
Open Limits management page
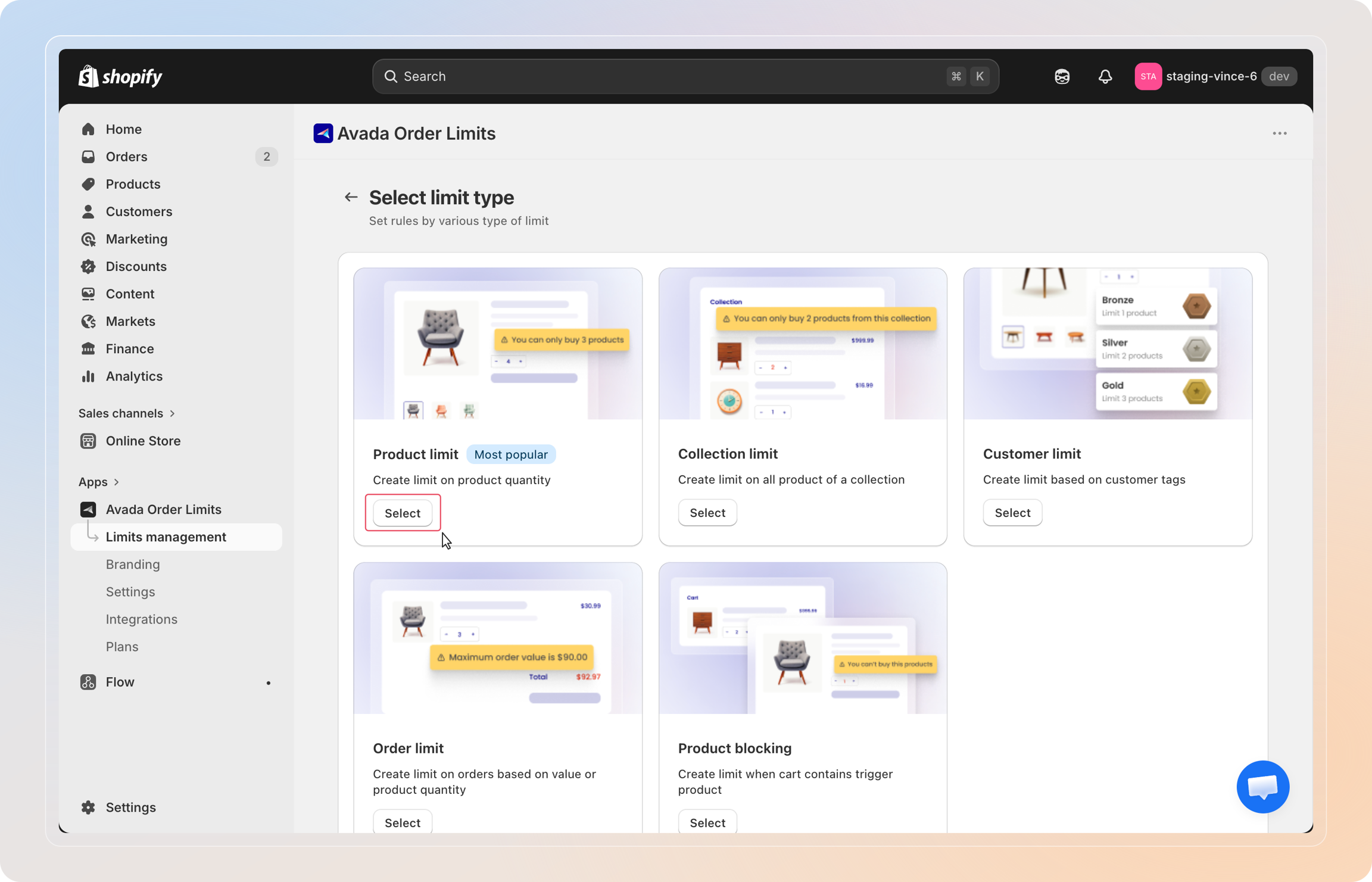(176, 537)
